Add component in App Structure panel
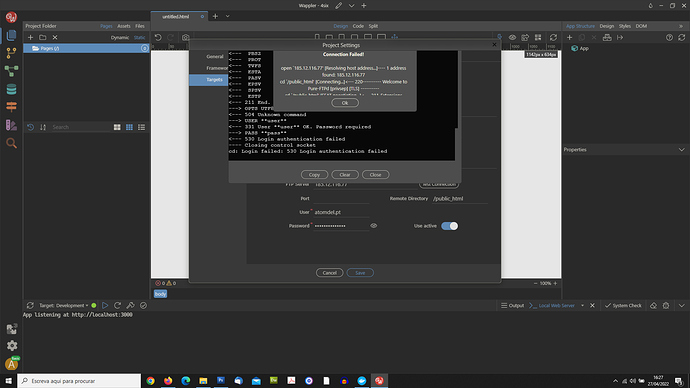690x388 pixels. pos(569,37)
